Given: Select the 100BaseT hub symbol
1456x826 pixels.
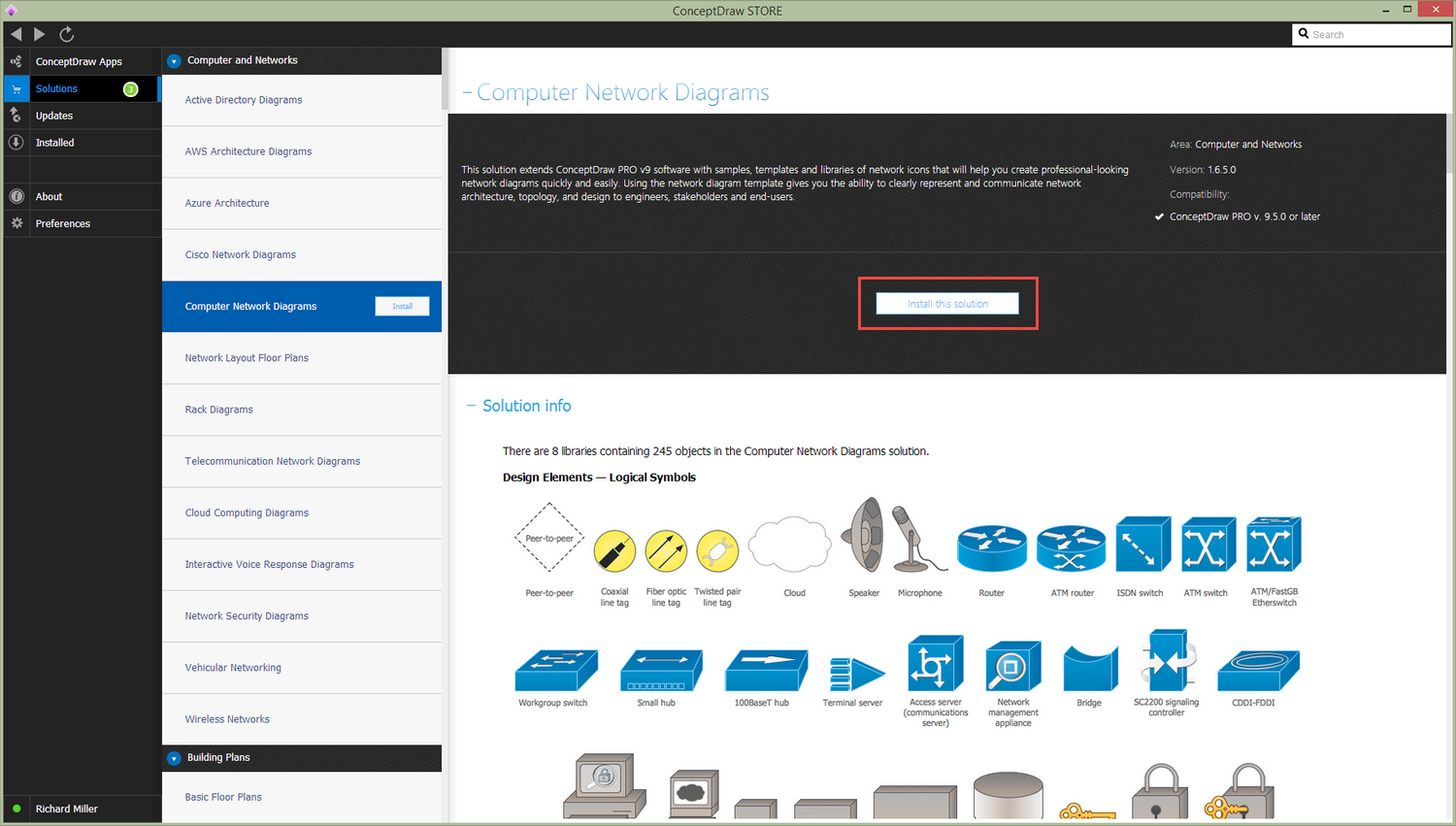Looking at the screenshot, I should 767,670.
